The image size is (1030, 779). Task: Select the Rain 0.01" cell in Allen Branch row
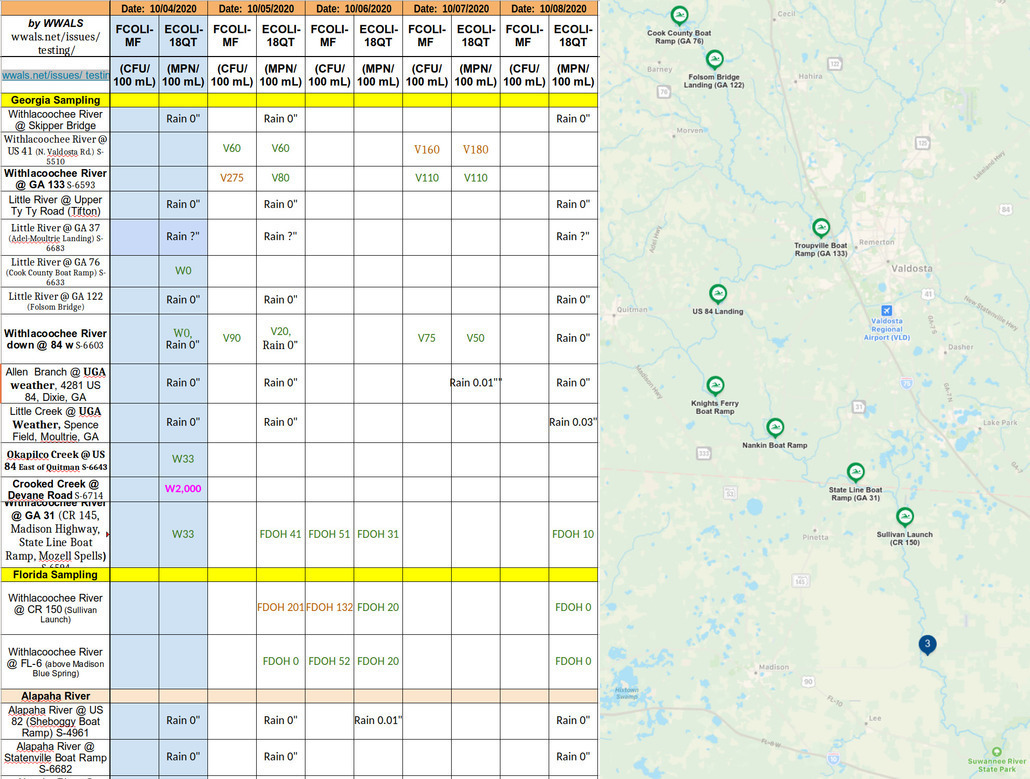(476, 383)
